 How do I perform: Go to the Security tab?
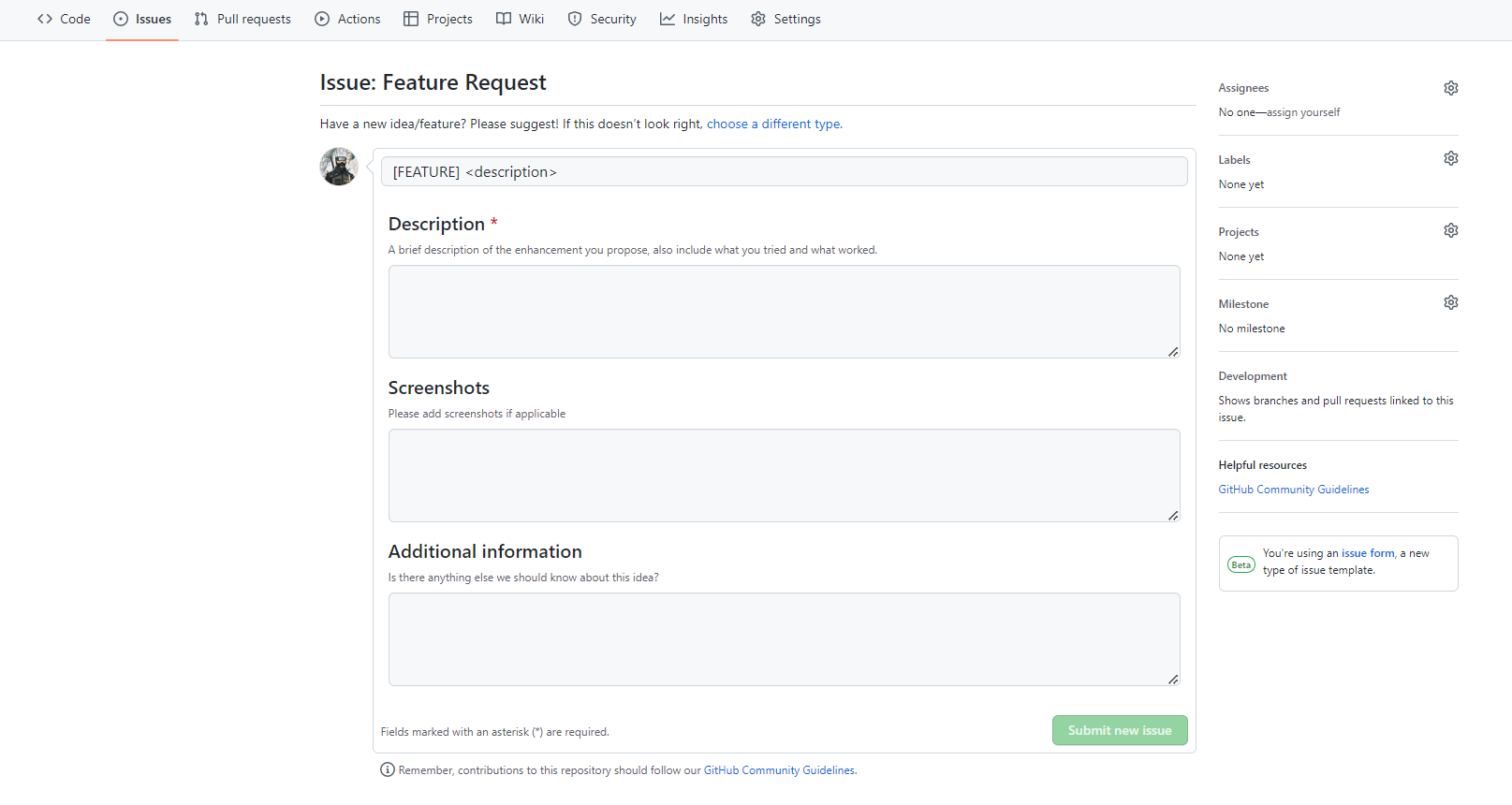(x=602, y=19)
